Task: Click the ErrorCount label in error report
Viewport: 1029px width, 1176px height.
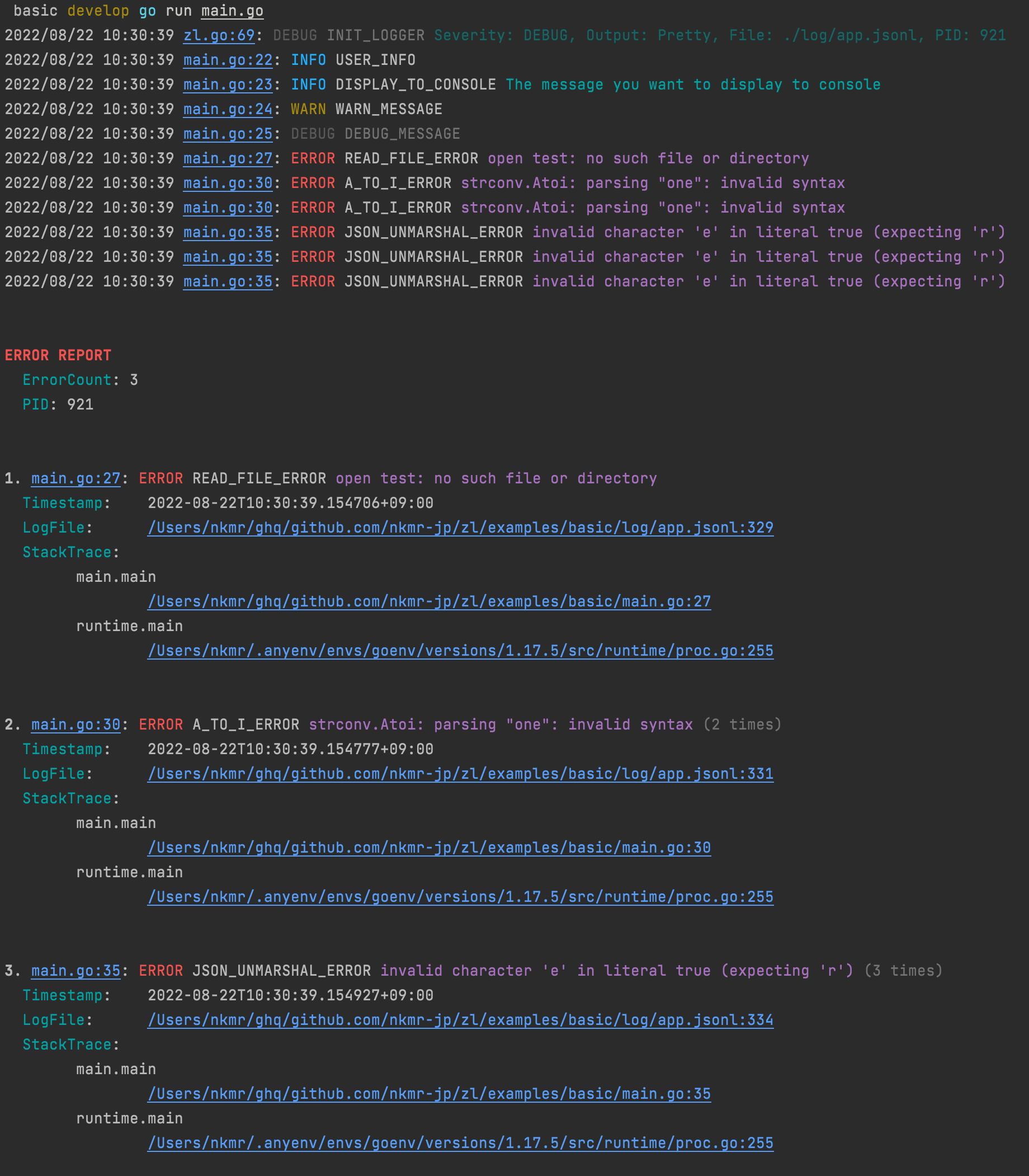Action: (67, 380)
